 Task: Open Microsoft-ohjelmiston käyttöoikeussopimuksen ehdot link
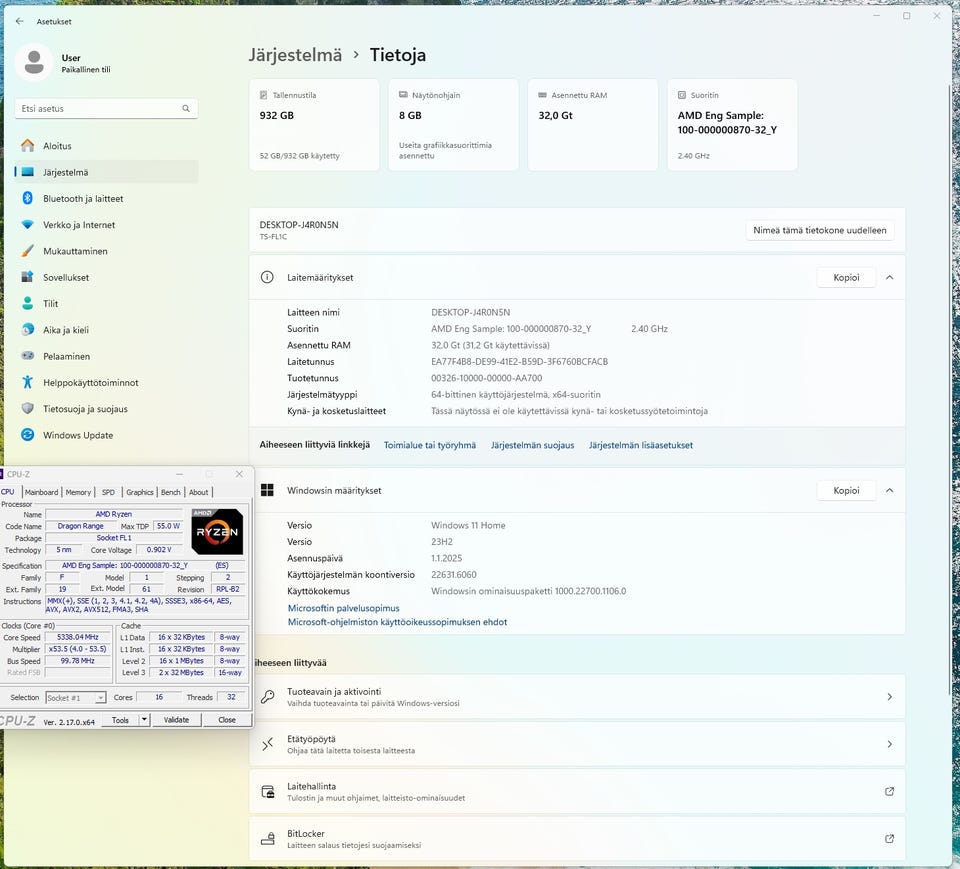(x=397, y=622)
